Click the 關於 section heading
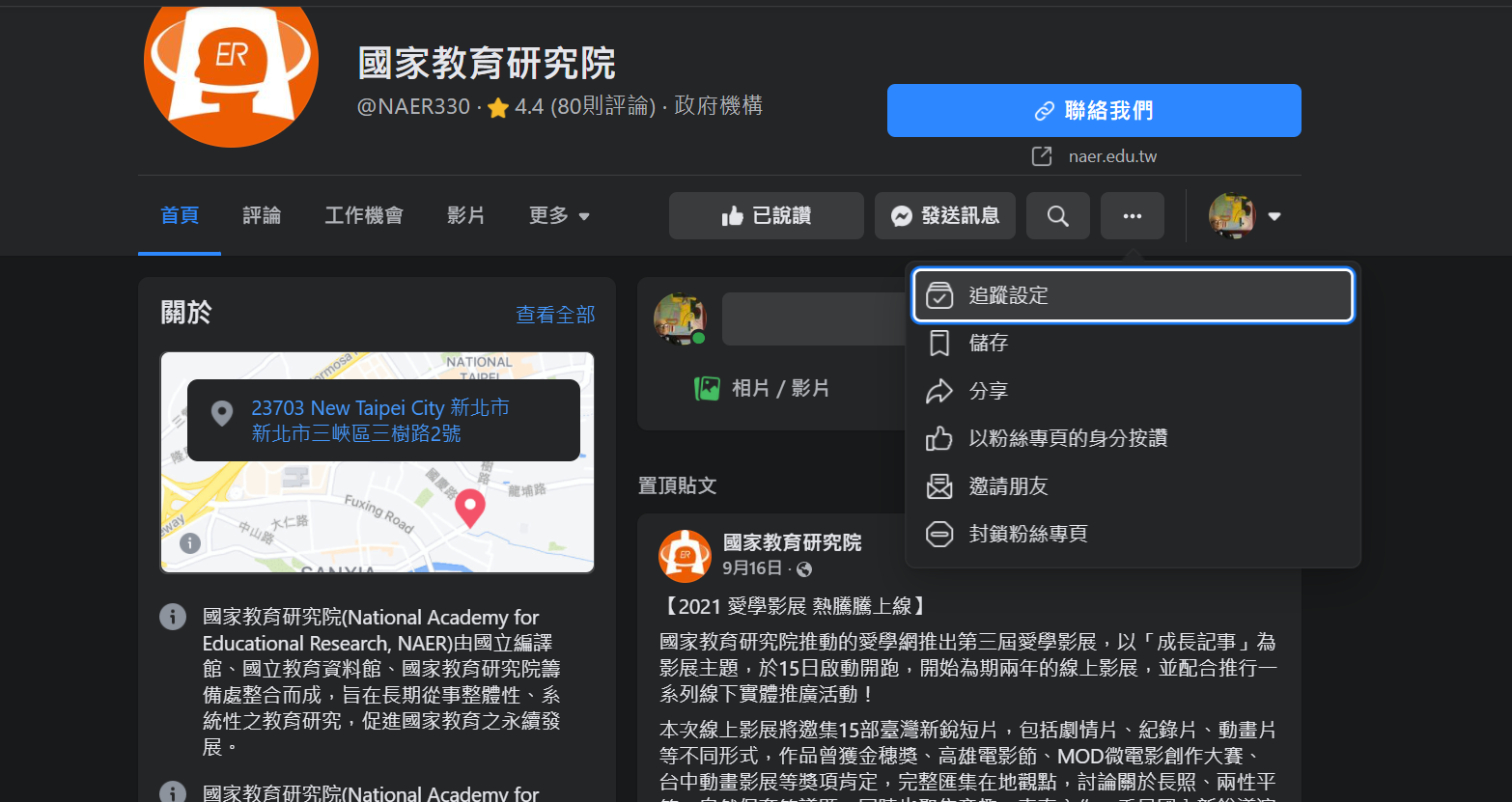Image resolution: width=1512 pixels, height=802 pixels. point(186,313)
